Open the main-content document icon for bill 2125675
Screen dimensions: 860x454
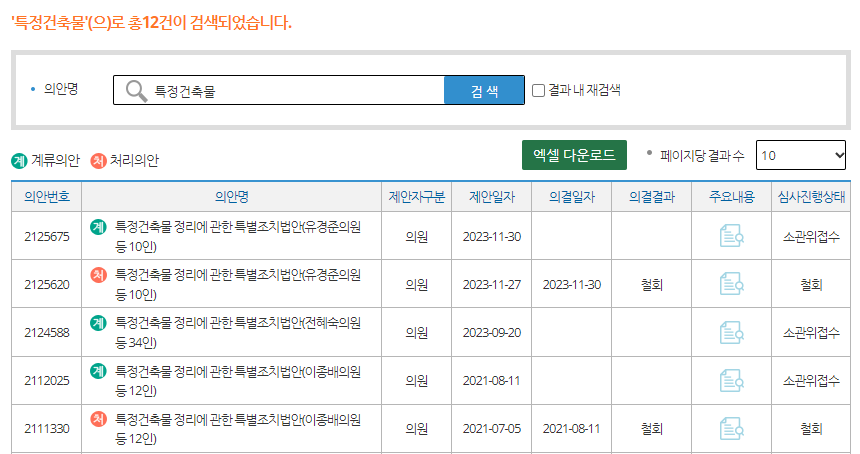pyautogui.click(x=732, y=236)
